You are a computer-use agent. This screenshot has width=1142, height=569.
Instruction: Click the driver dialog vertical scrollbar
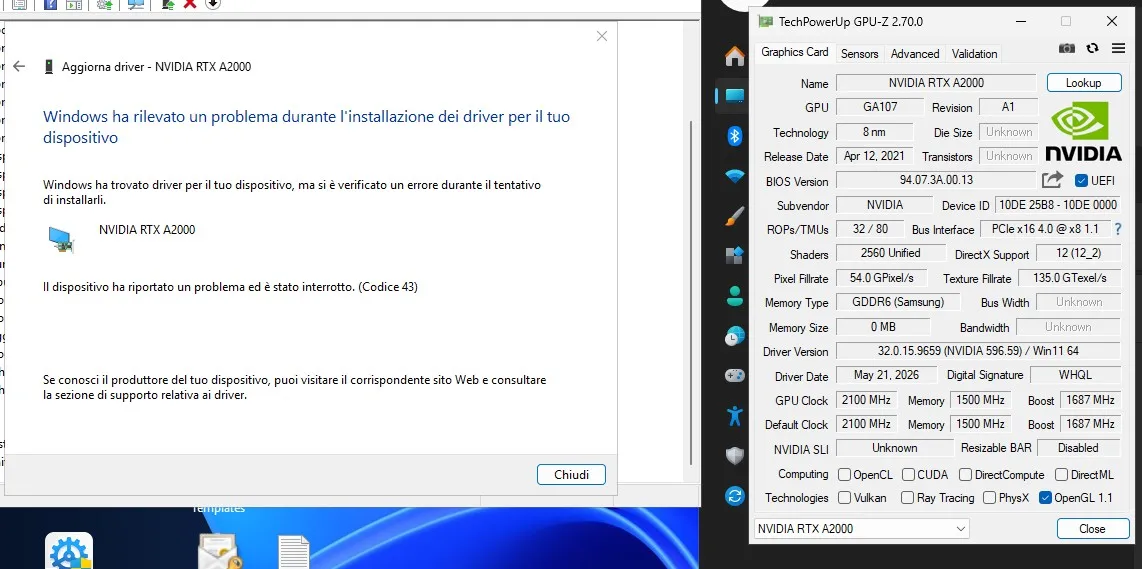(x=692, y=291)
